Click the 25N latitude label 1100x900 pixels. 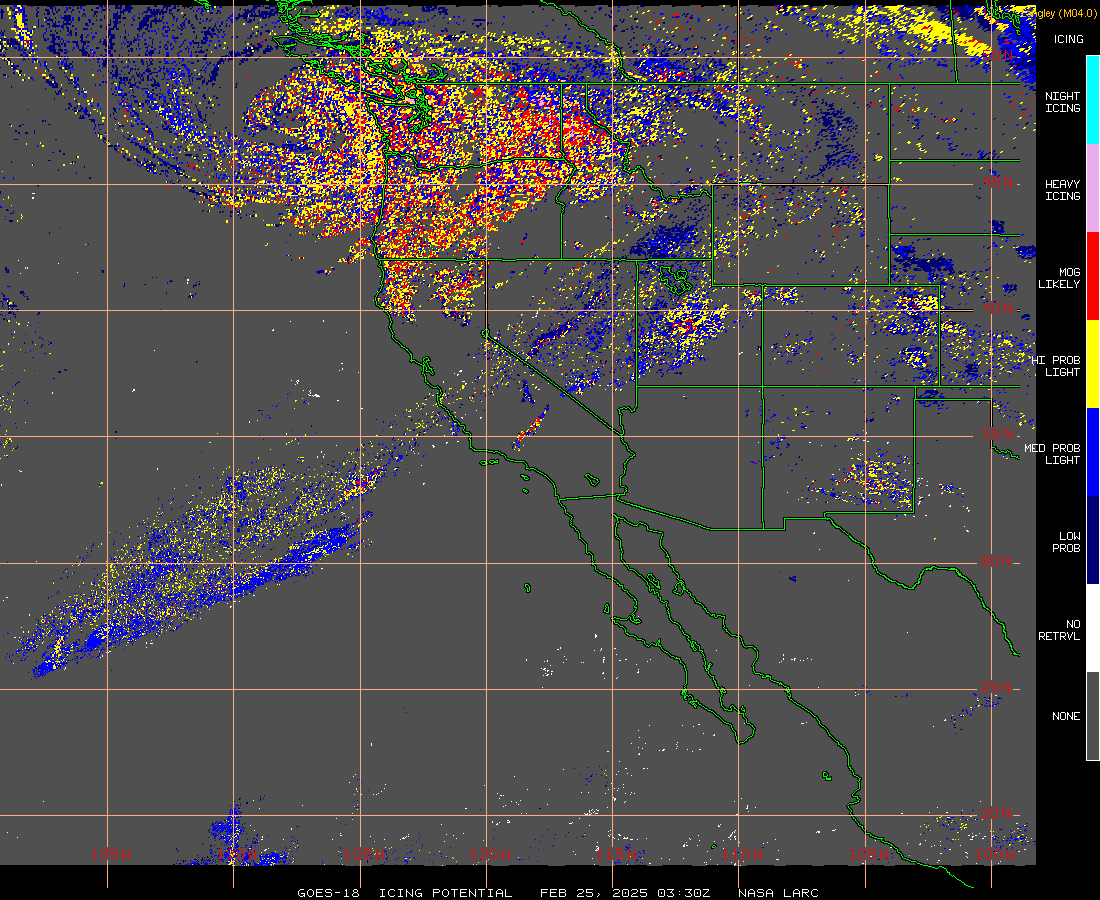click(x=997, y=687)
